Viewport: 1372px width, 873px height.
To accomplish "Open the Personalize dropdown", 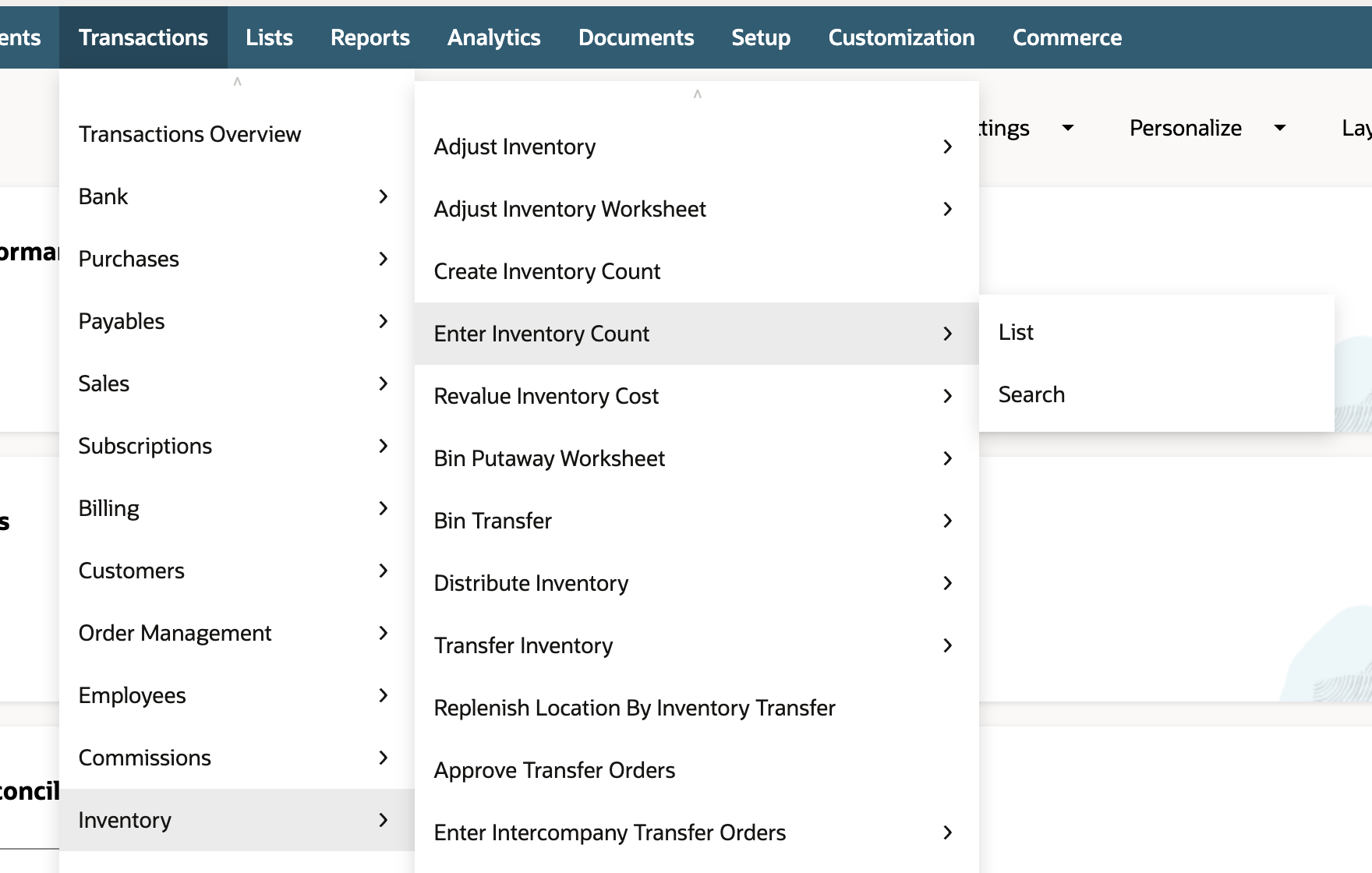I will [1208, 128].
